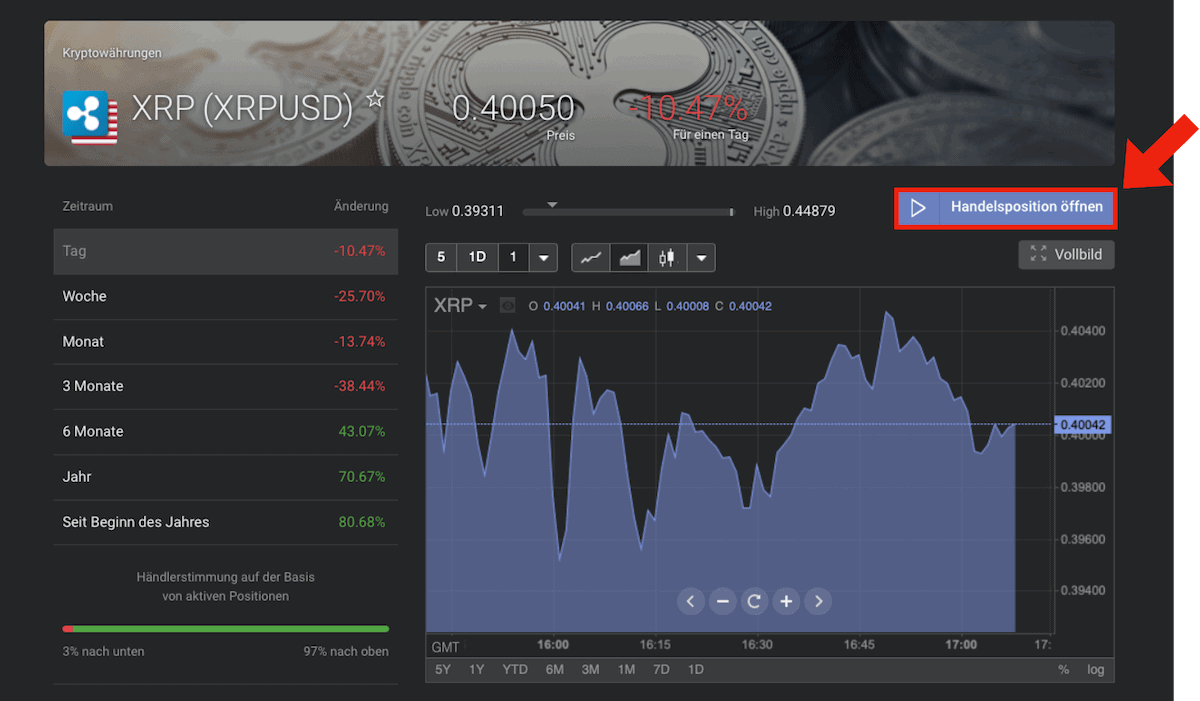This screenshot has width=1200, height=701.
Task: Enable logarithmic scale with log toggle
Action: click(x=1095, y=669)
